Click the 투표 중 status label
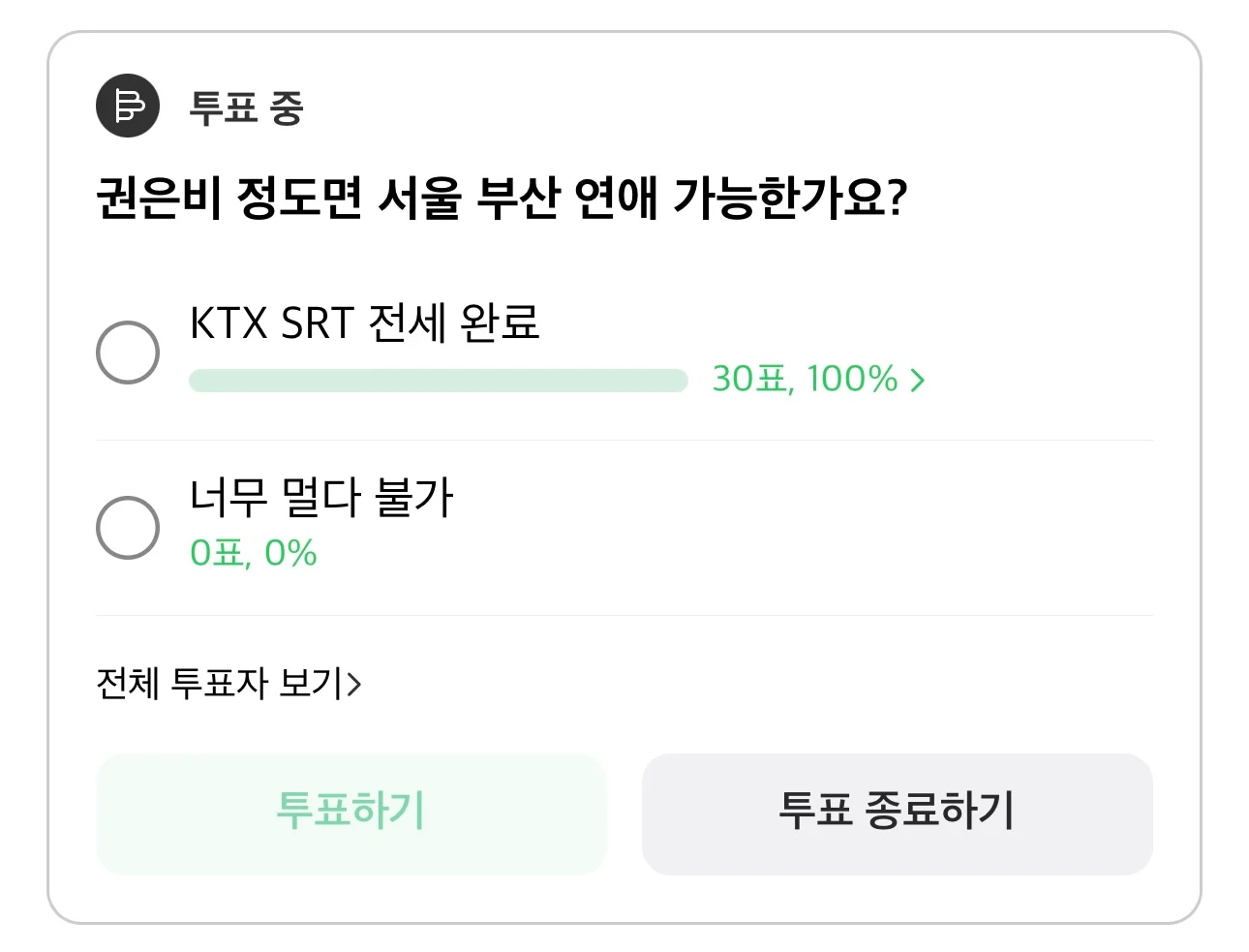The width and height of the screenshot is (1249, 952). [246, 107]
